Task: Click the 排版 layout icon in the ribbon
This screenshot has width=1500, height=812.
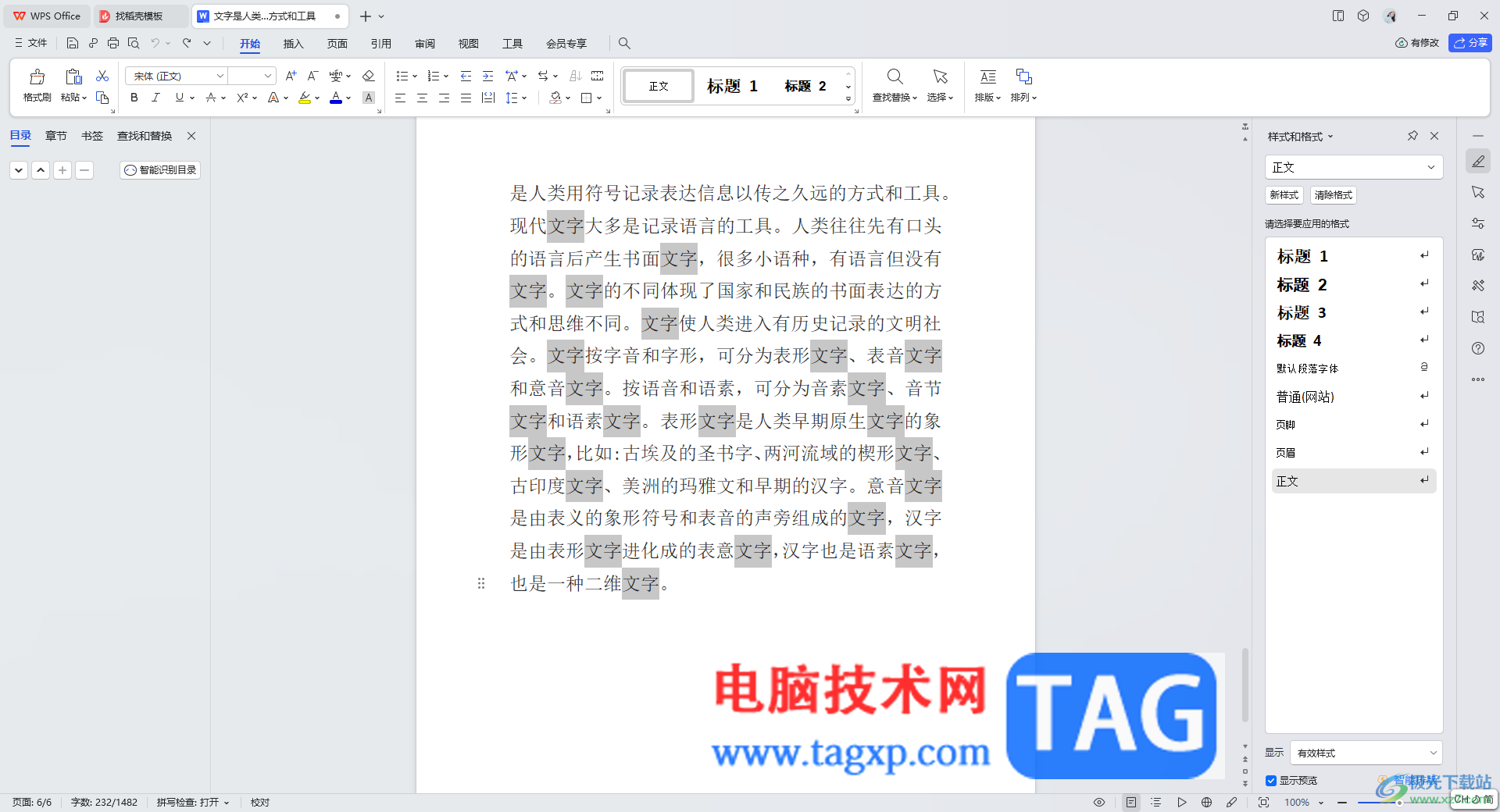Action: click(x=987, y=77)
